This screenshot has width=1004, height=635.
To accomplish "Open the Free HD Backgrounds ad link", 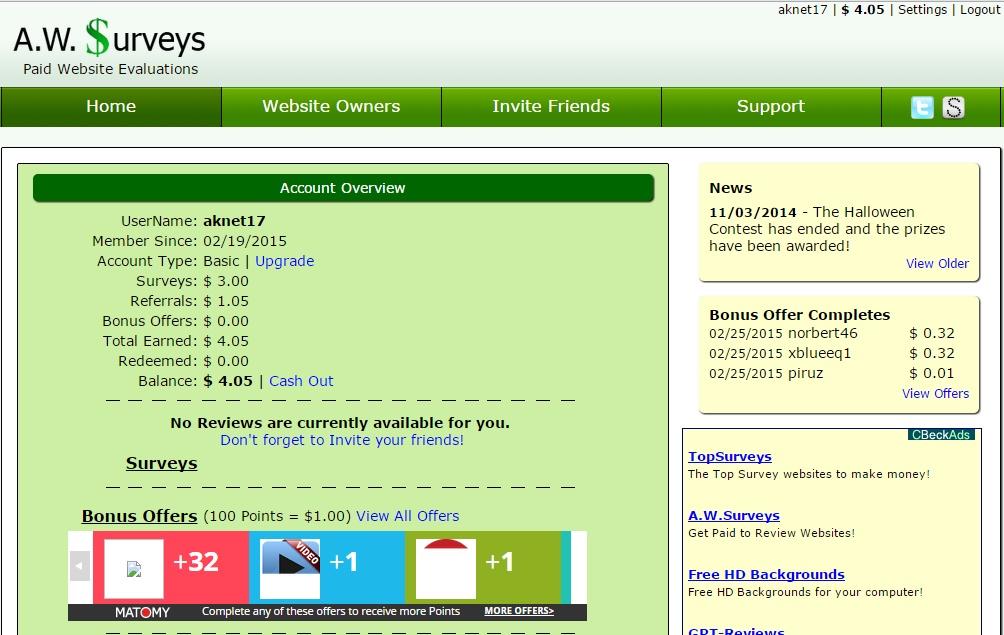I will 766,575.
